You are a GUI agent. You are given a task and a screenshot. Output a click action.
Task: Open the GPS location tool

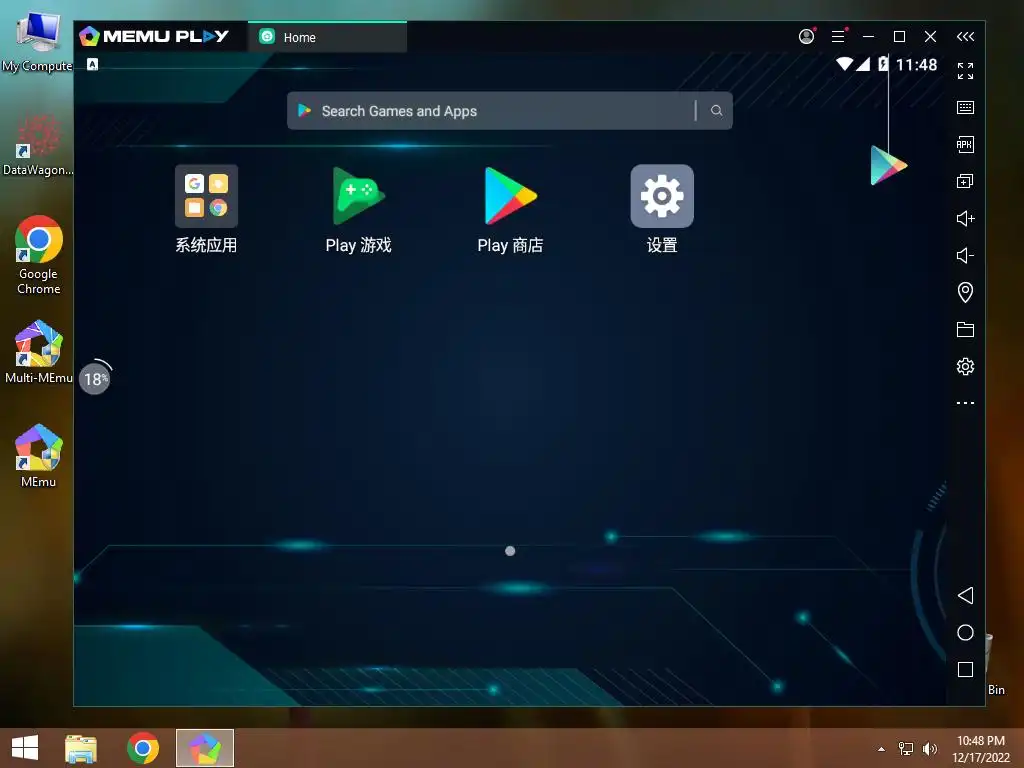click(965, 292)
